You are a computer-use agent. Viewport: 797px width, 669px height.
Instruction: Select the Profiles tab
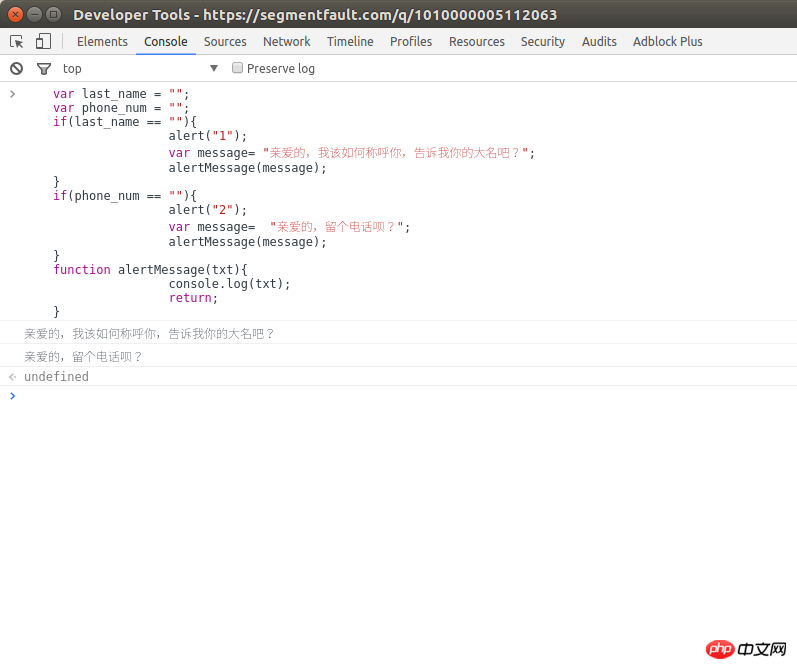(x=411, y=41)
